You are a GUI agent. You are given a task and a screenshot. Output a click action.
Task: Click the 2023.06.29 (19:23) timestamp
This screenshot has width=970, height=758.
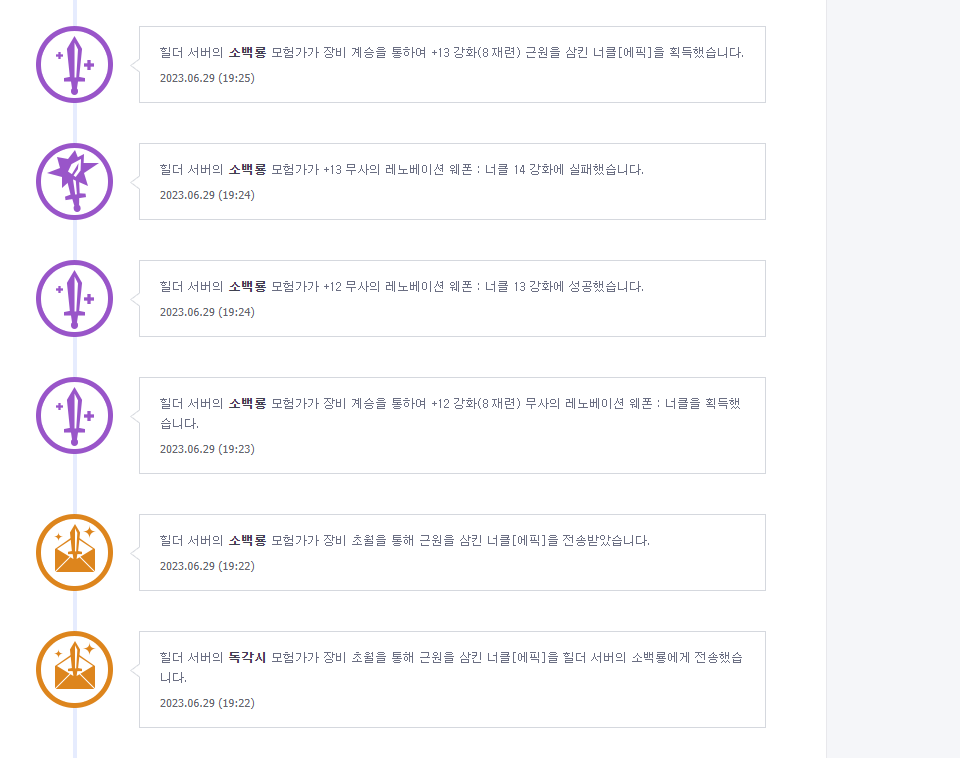click(x=207, y=449)
